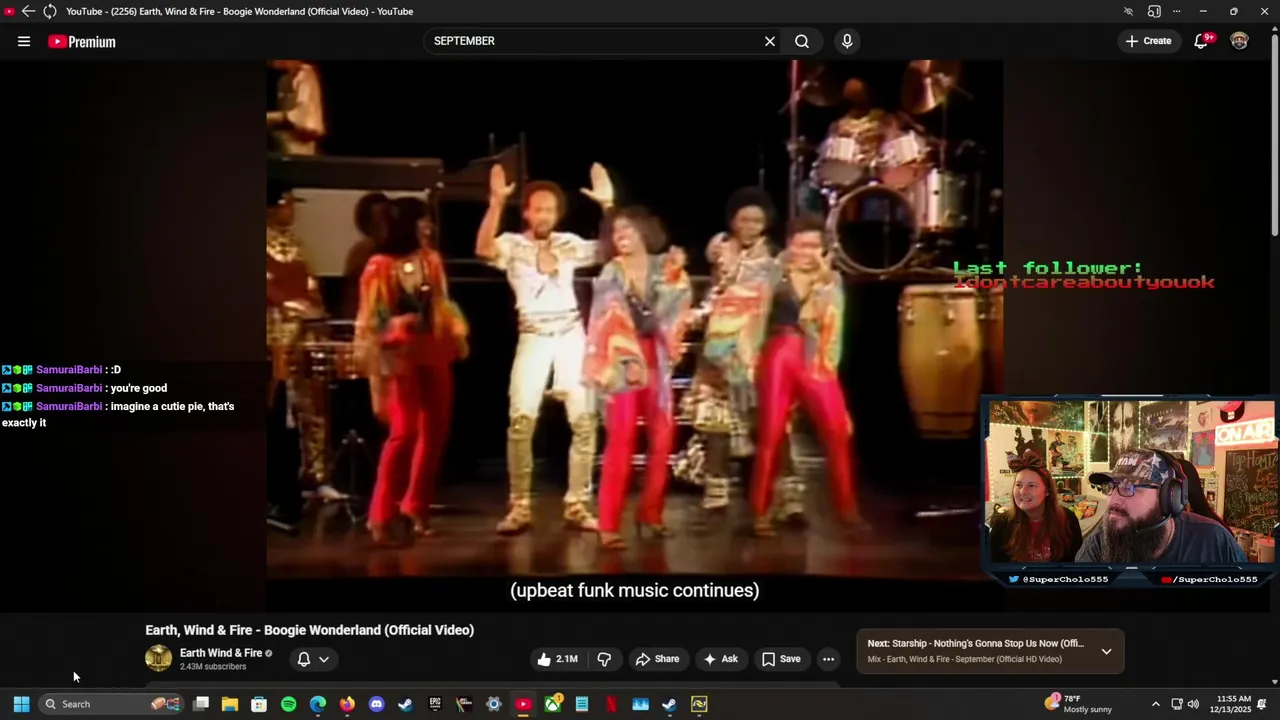Image resolution: width=1280 pixels, height=720 pixels.
Task: Click the Ask button
Action: (720, 659)
